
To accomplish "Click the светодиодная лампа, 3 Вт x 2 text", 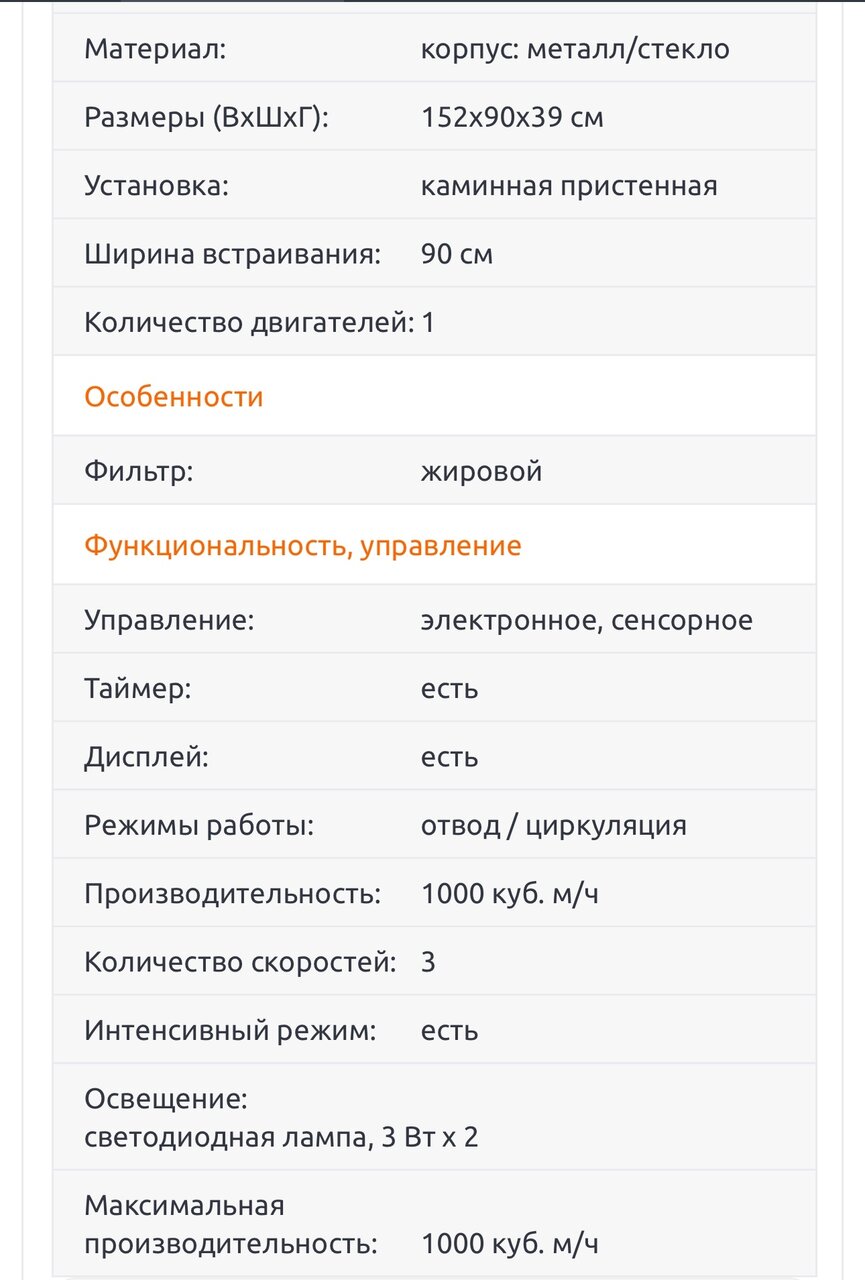I will [x=281, y=1137].
